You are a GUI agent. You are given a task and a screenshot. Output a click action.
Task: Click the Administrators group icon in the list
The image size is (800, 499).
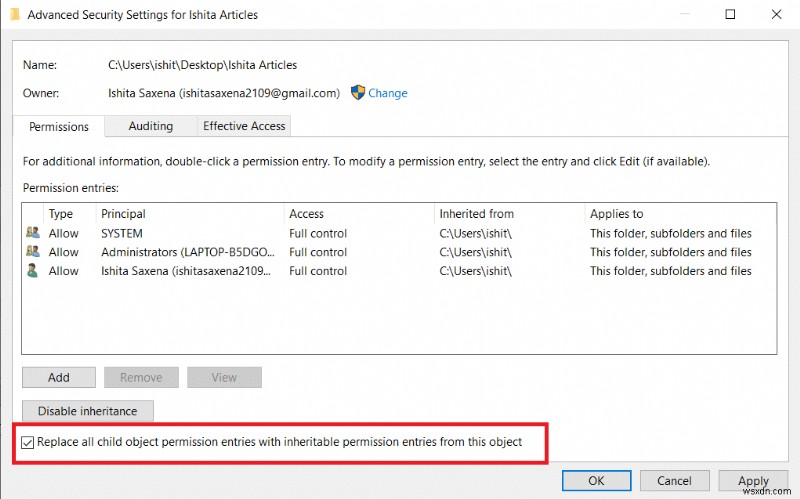point(34,252)
